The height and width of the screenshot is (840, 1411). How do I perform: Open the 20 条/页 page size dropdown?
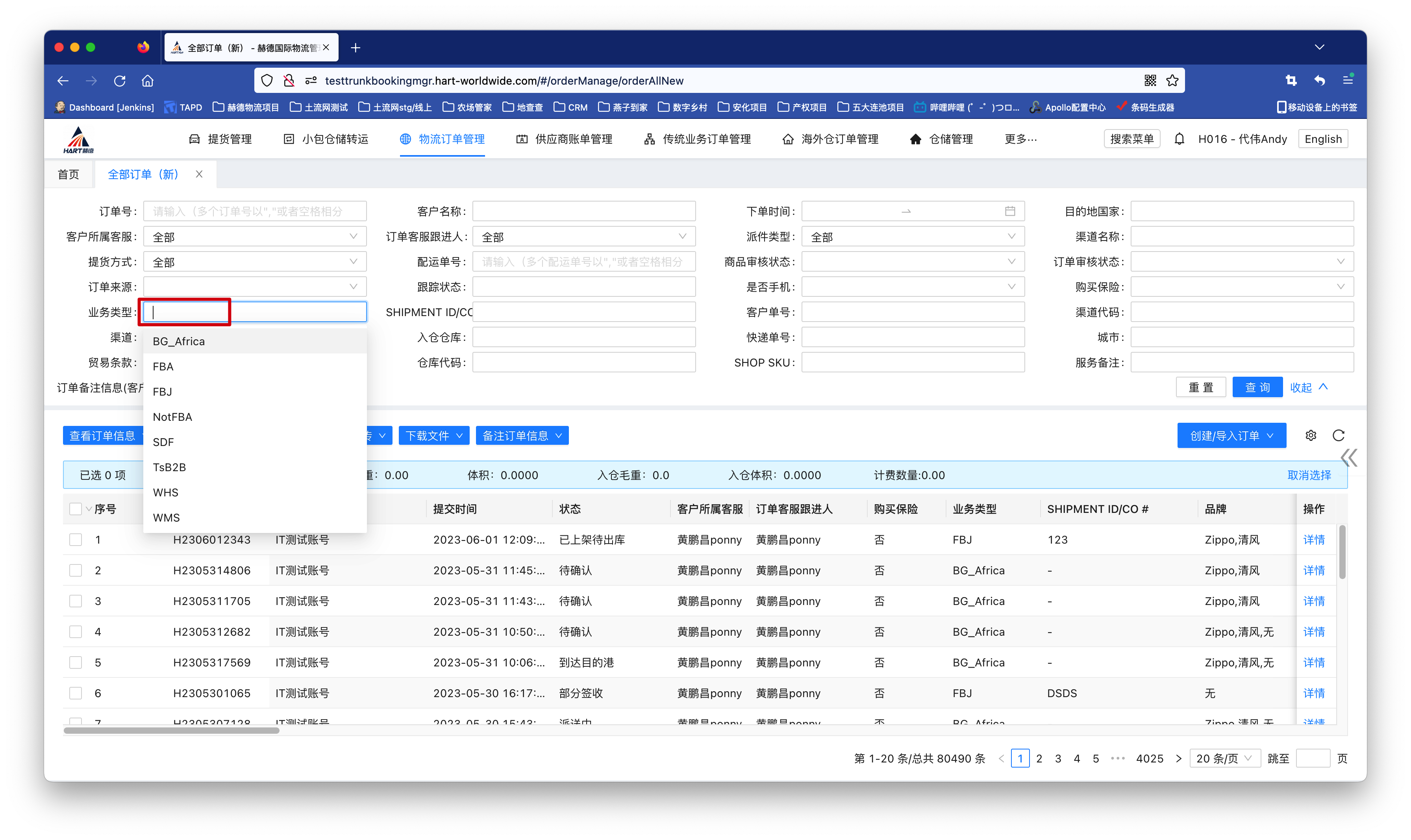point(1224,759)
